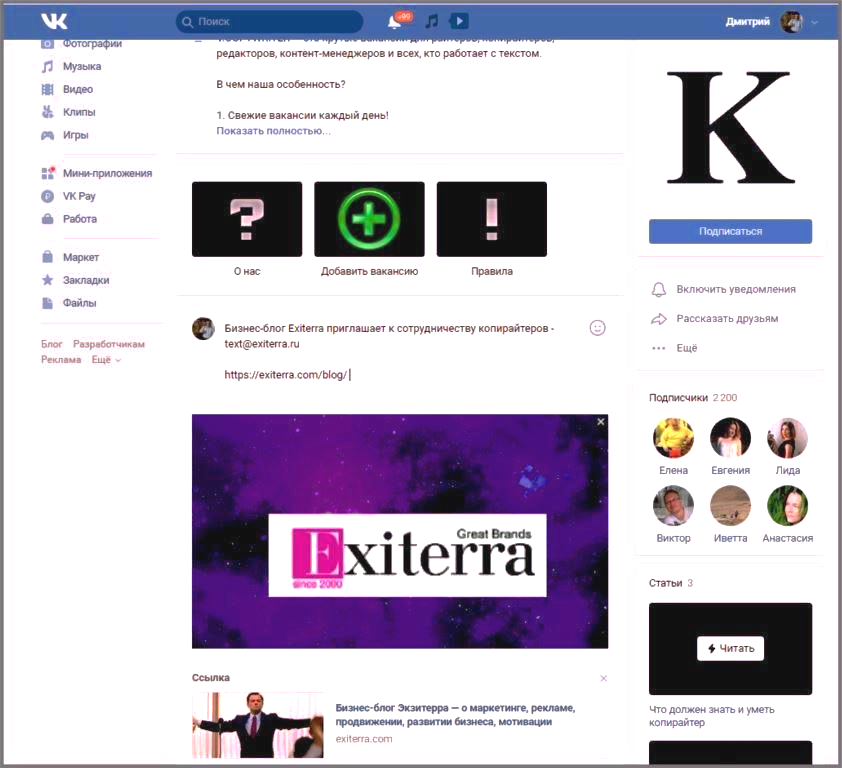
Task: Open the Дмитрий profile name
Action: pyautogui.click(x=747, y=21)
